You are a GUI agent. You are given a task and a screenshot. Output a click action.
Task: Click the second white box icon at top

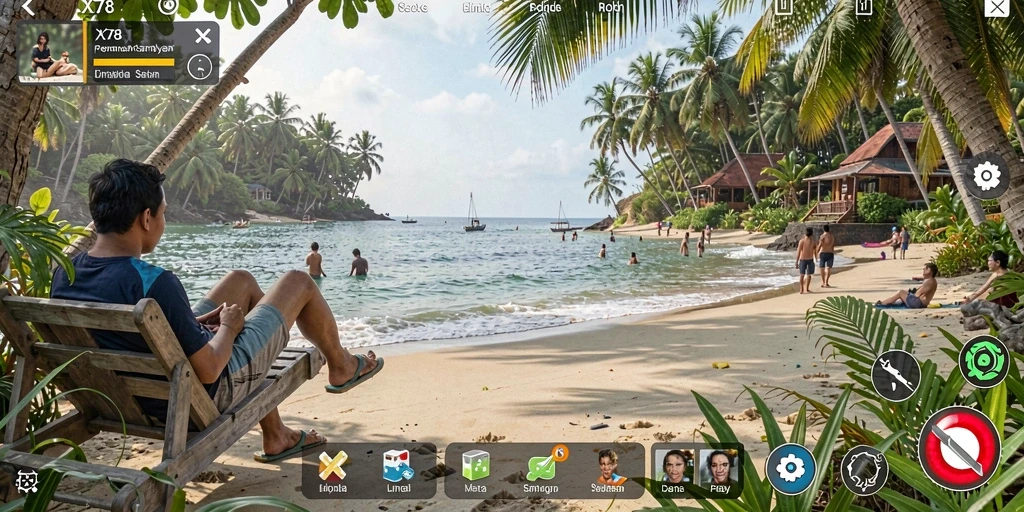click(864, 7)
